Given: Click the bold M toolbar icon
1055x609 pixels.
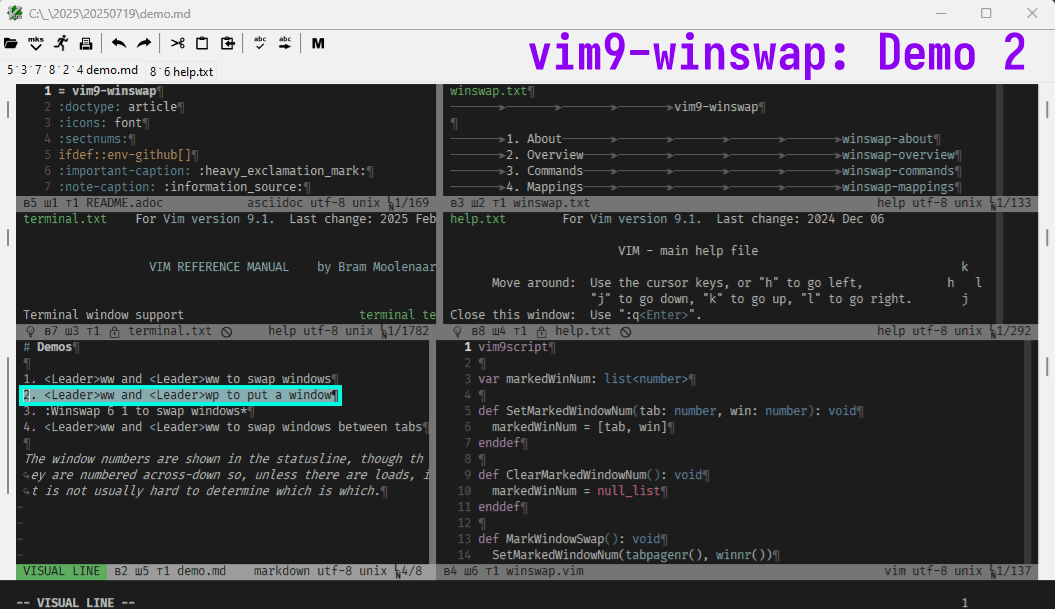Looking at the screenshot, I should pos(318,44).
